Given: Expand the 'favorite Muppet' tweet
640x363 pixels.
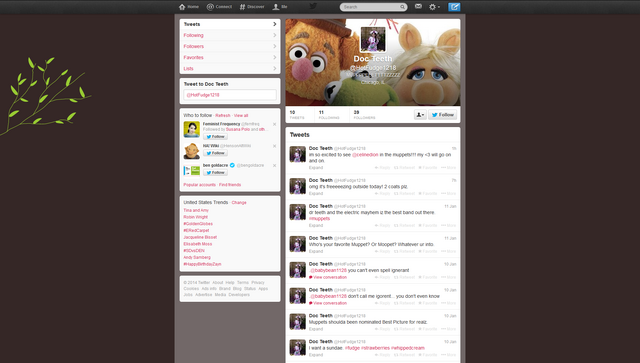Looking at the screenshot, I should [x=316, y=251].
